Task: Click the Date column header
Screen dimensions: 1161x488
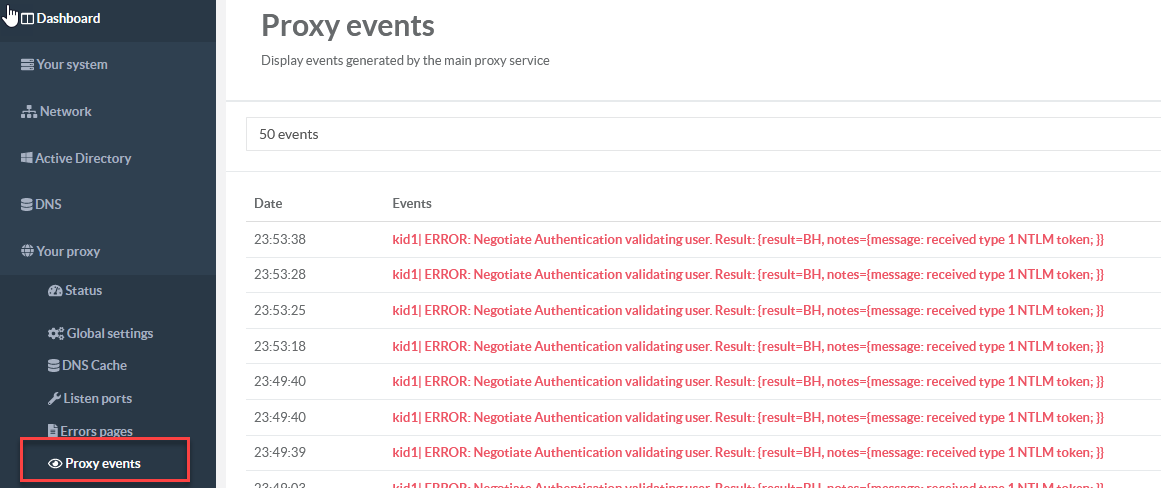Action: (268, 203)
